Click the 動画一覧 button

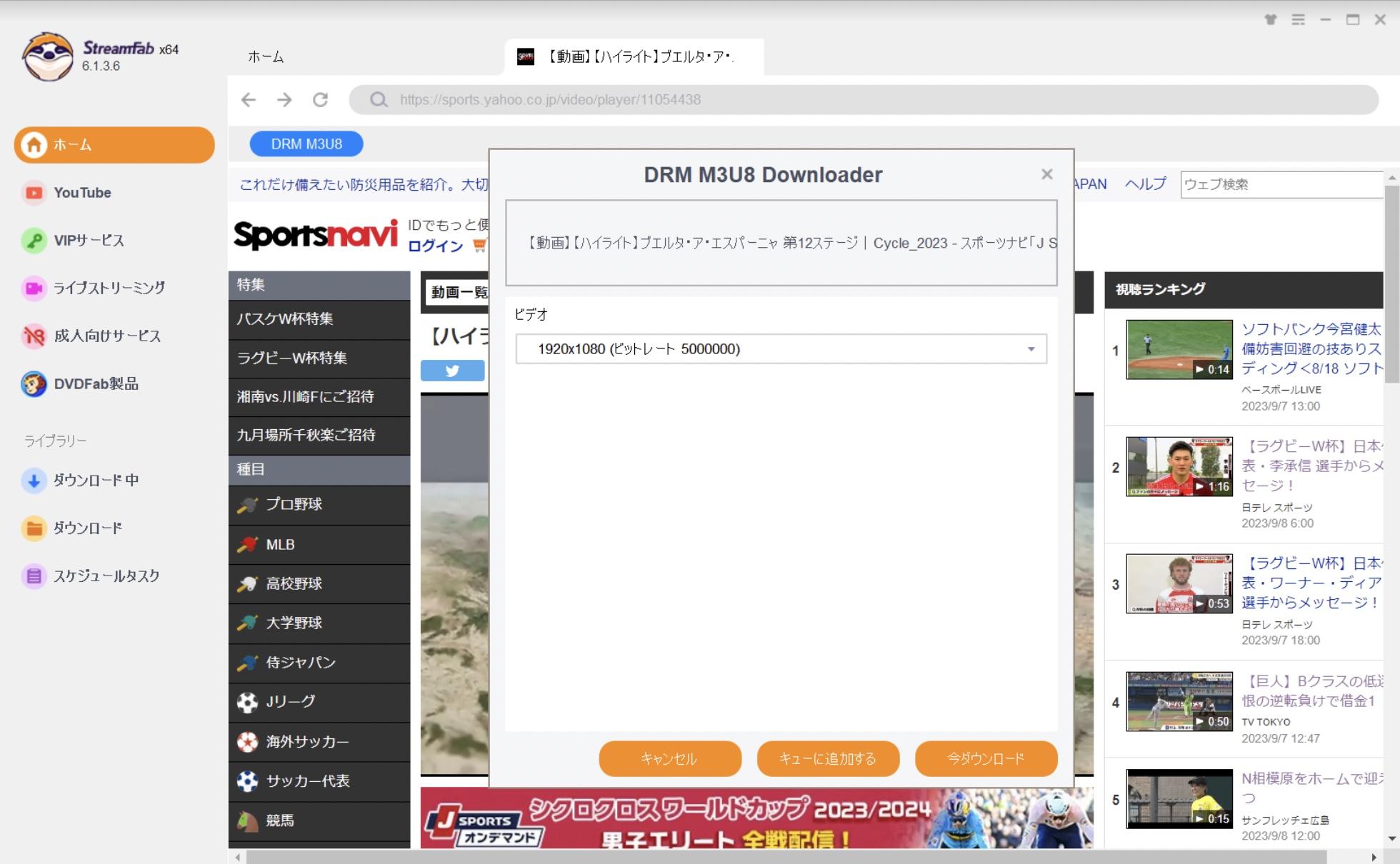[458, 293]
